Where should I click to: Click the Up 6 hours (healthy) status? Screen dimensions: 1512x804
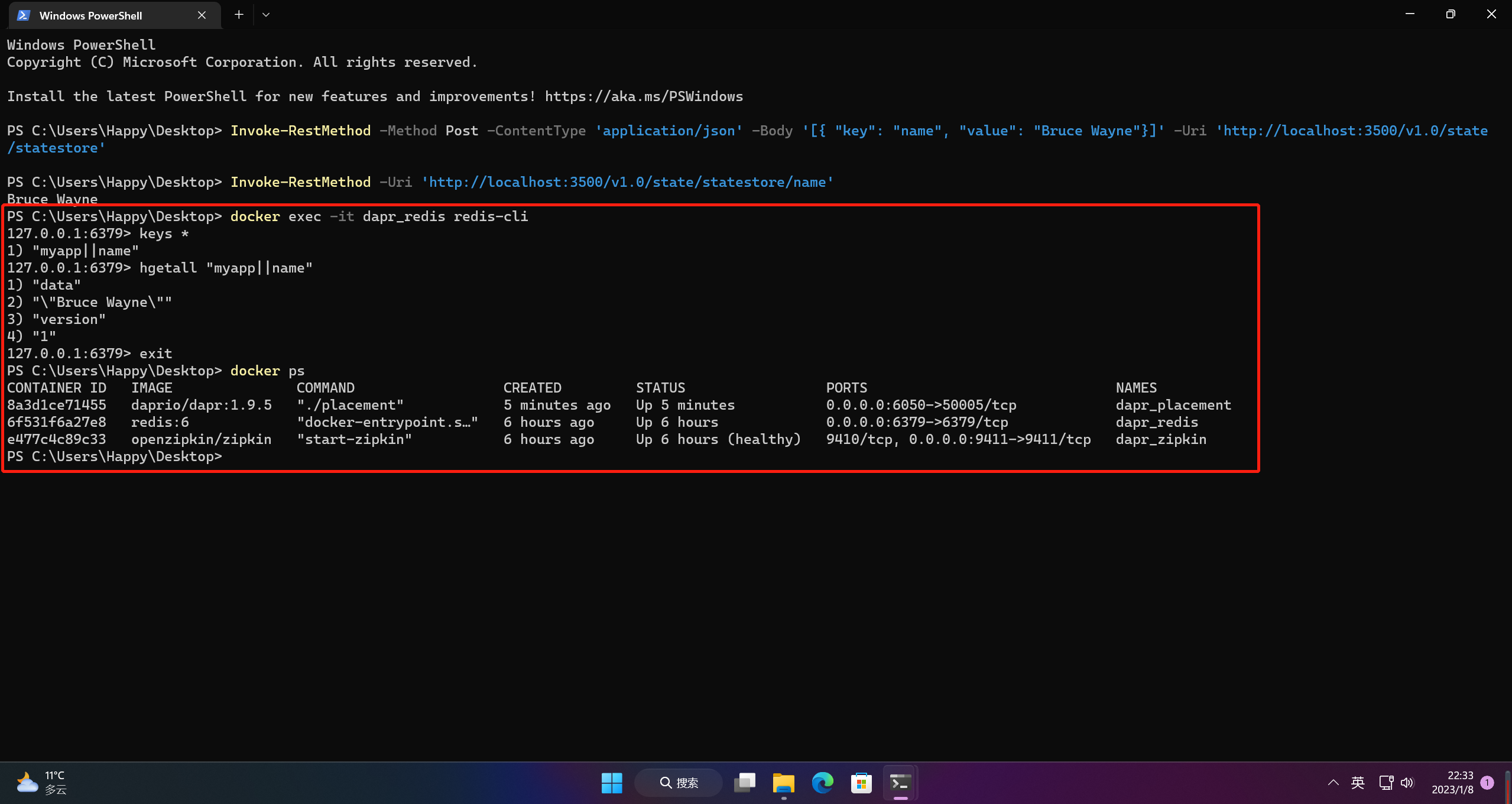718,439
